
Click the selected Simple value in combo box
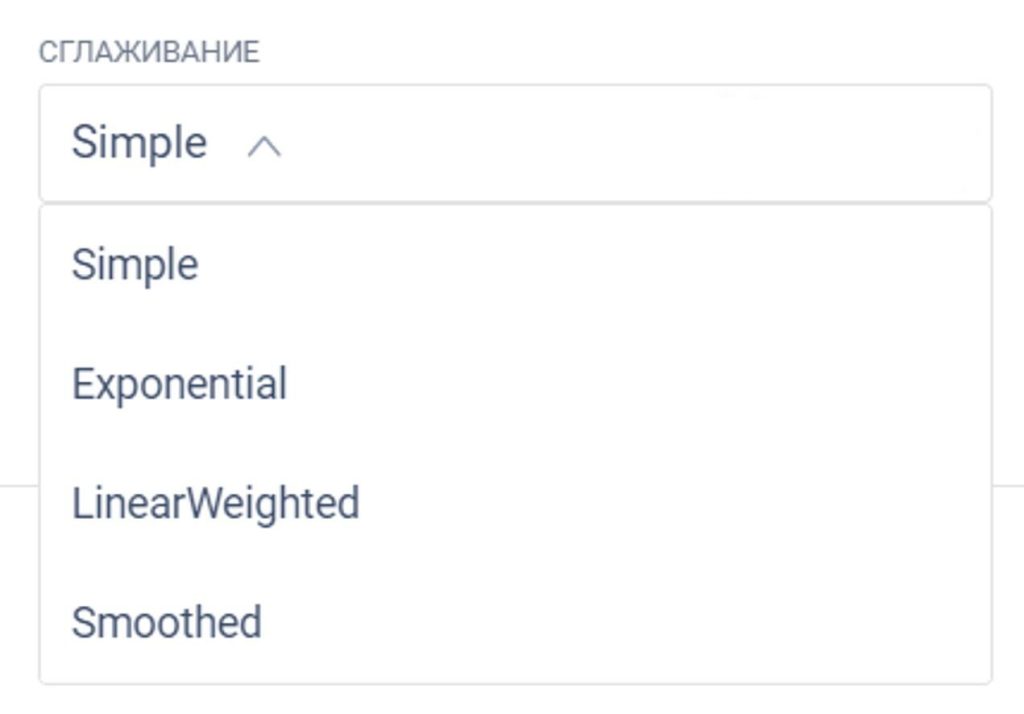[139, 142]
